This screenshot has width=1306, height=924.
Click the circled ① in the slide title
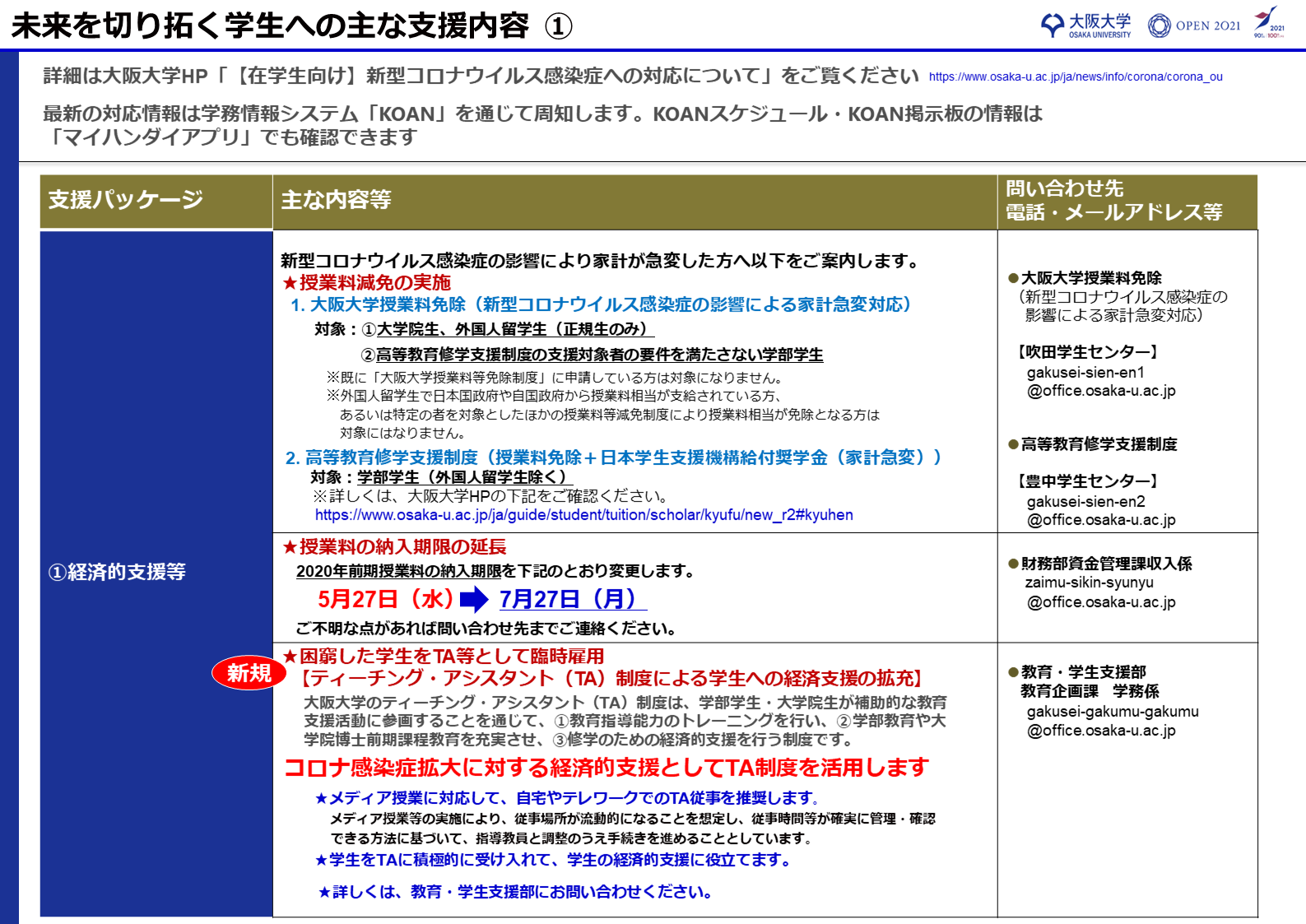point(559,26)
